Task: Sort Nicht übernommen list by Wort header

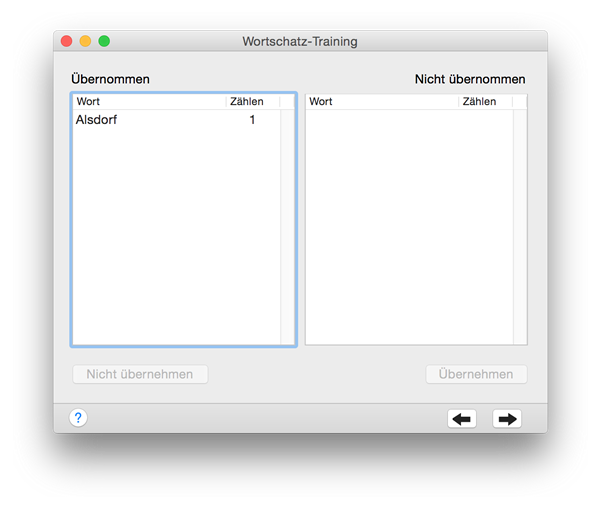Action: click(382, 101)
